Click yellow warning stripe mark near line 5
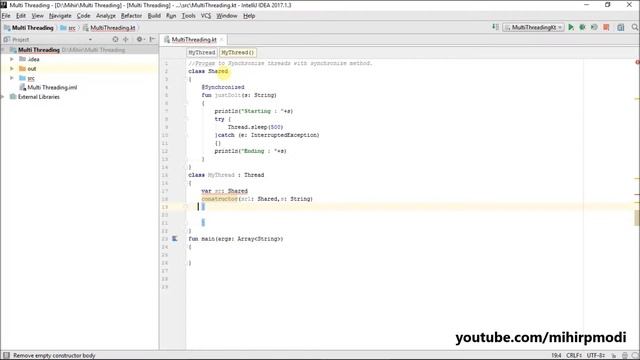 click(637, 99)
